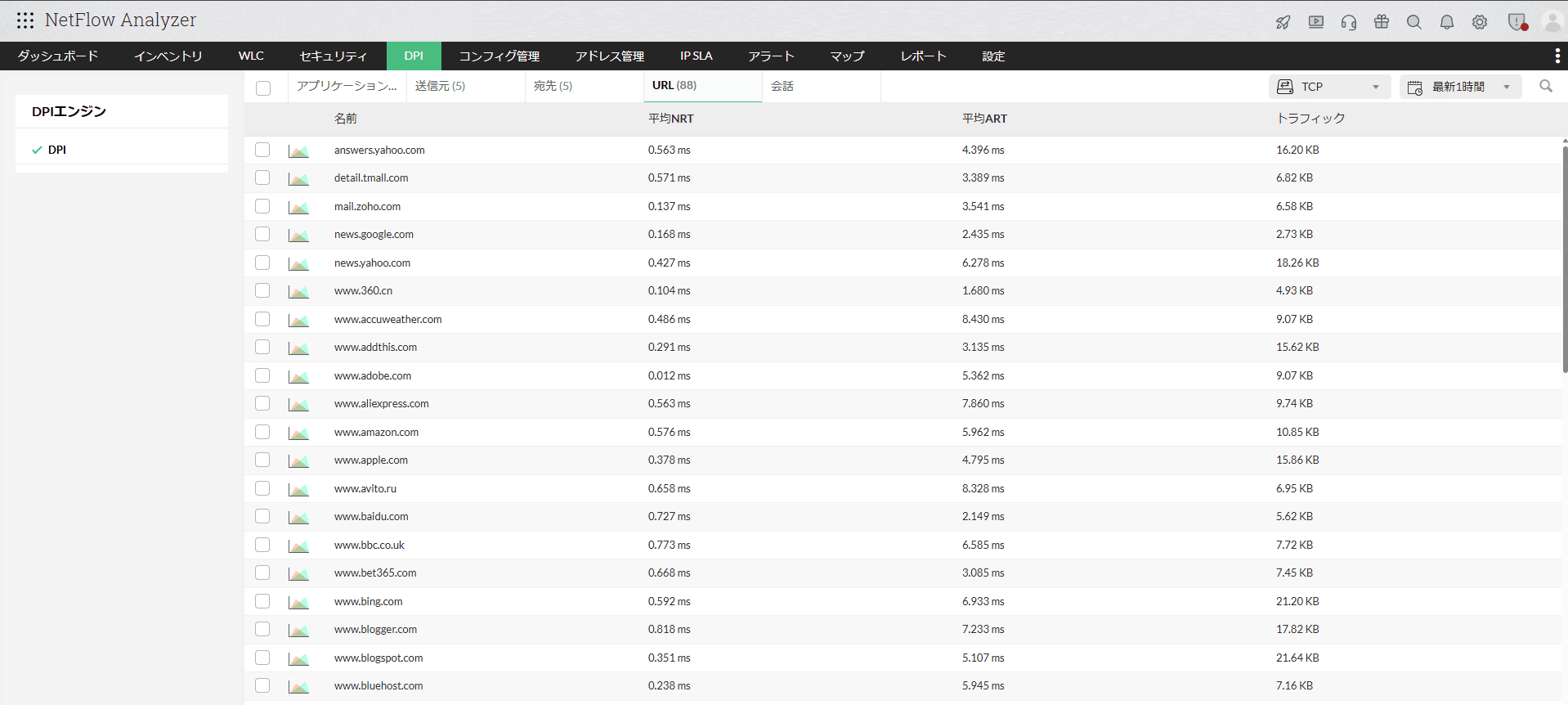Sort by the 平均NRT column header

click(671, 119)
